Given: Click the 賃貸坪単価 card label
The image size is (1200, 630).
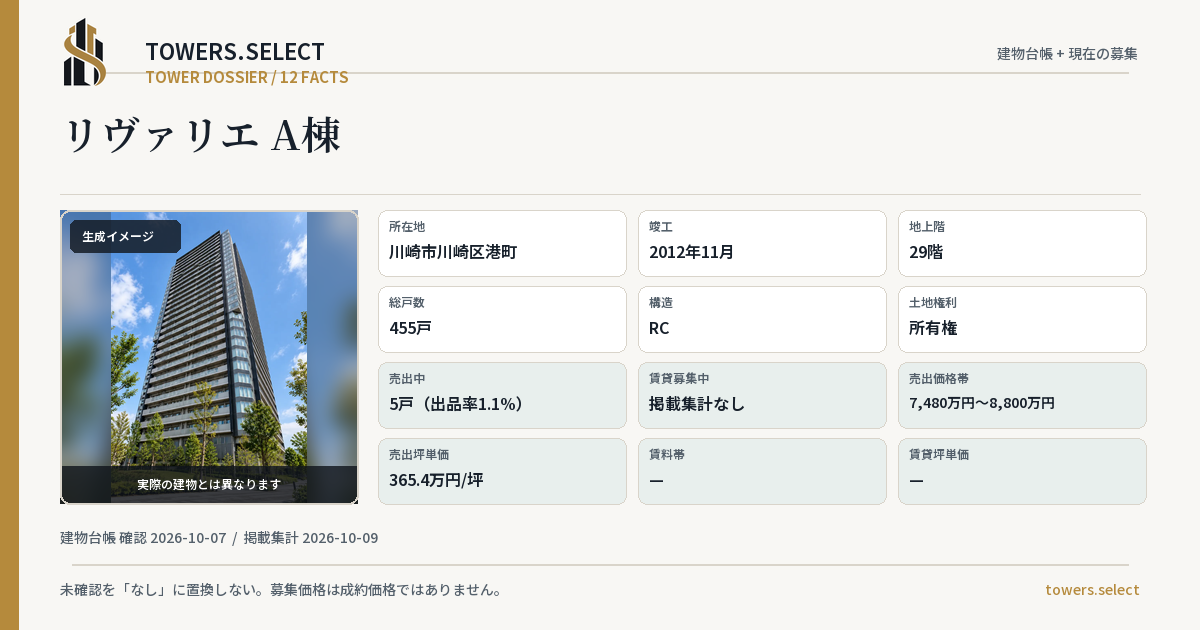Looking at the screenshot, I should coord(939,455).
